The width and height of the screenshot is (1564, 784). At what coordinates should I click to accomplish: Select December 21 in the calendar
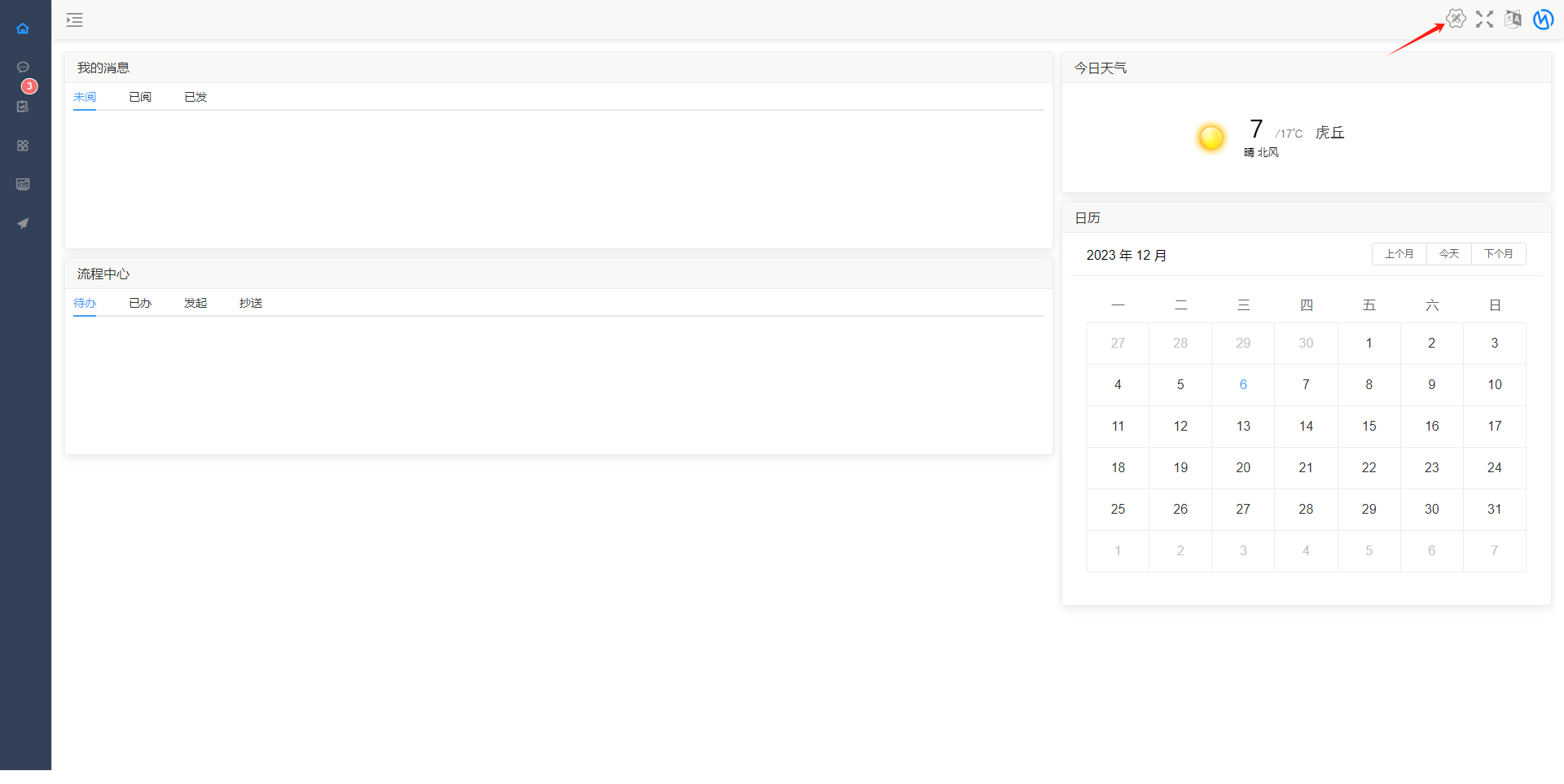[1306, 467]
